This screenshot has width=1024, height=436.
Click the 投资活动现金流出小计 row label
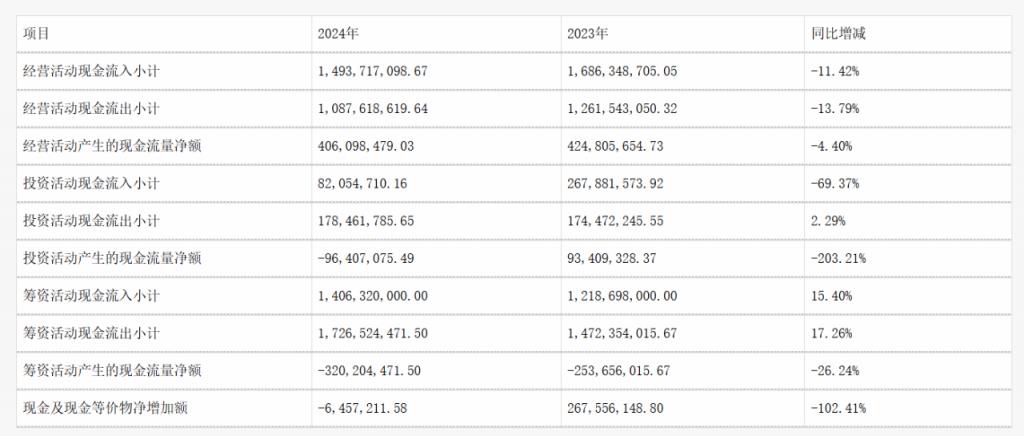coord(91,221)
